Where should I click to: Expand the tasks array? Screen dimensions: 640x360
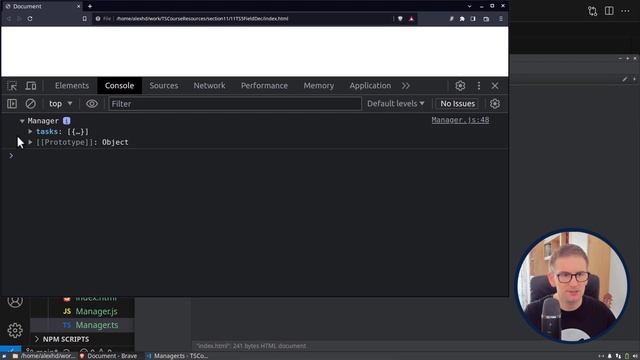[x=30, y=131]
